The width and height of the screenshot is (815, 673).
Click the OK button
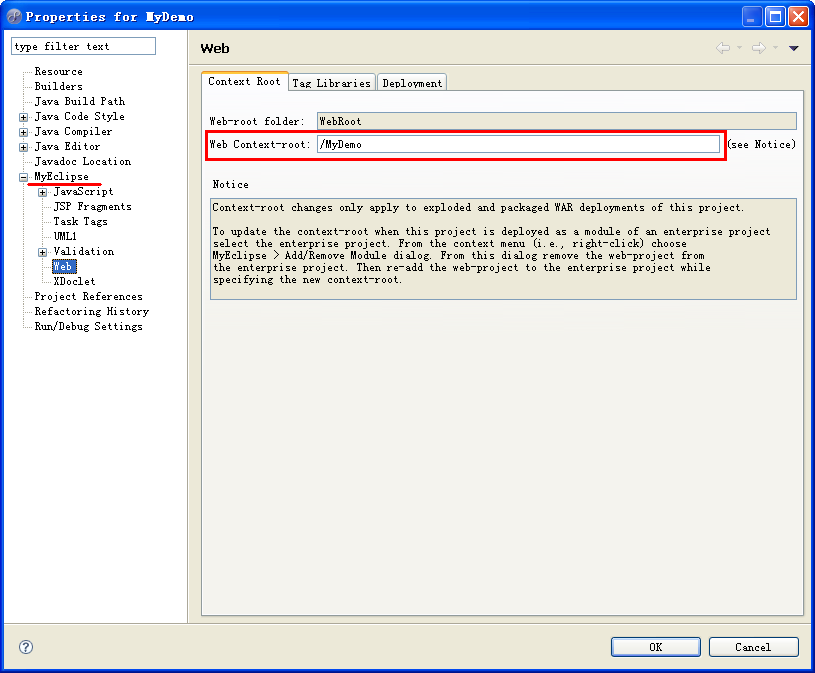click(x=655, y=647)
